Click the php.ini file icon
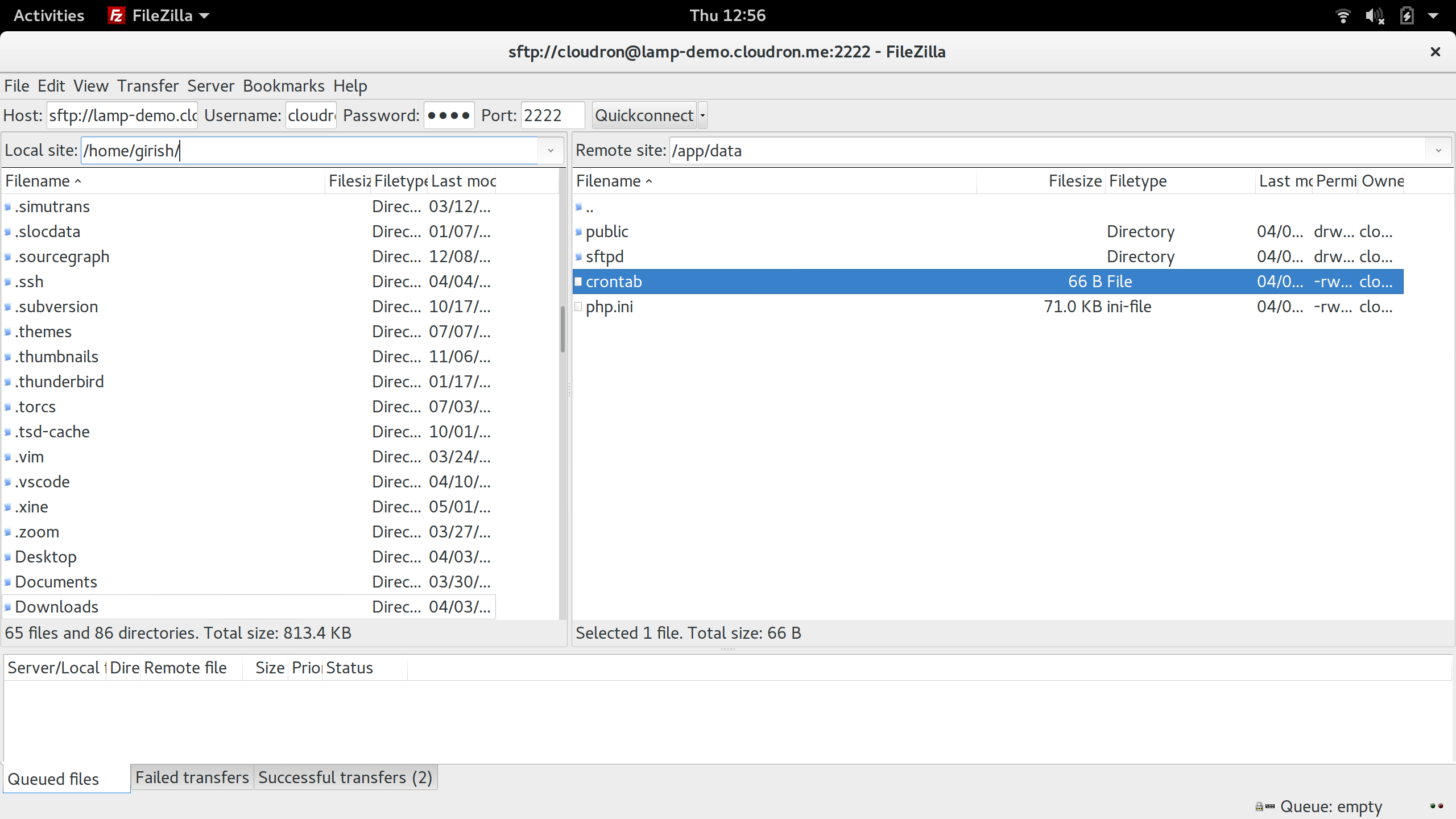Viewport: 1456px width, 819px height. 578,307
